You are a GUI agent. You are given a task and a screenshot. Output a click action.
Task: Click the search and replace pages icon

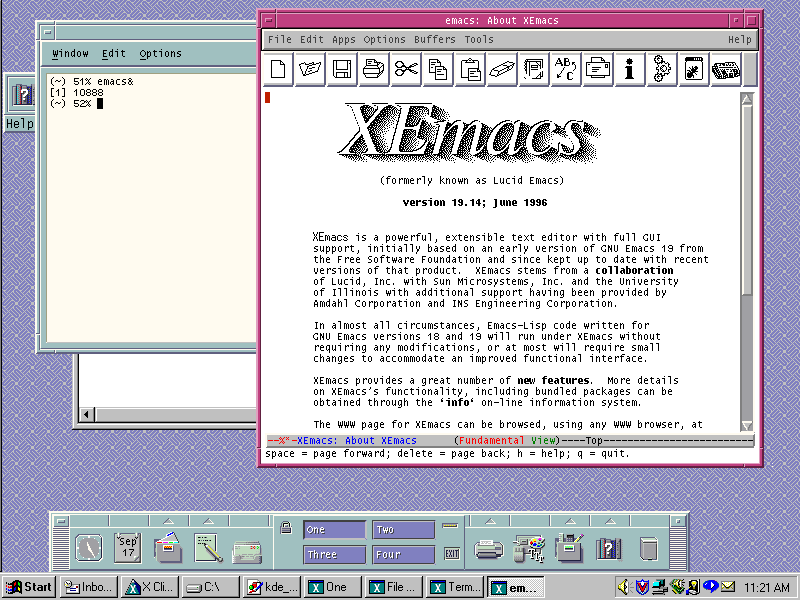[534, 69]
